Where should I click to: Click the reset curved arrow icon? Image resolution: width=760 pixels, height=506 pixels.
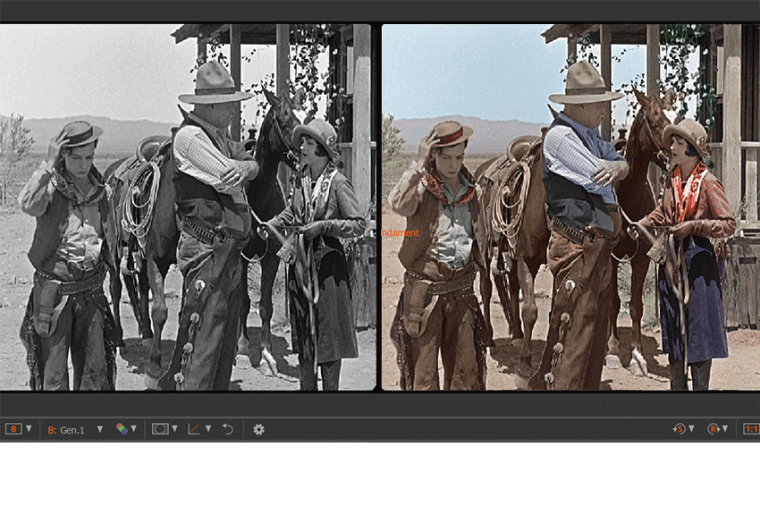pyautogui.click(x=228, y=429)
